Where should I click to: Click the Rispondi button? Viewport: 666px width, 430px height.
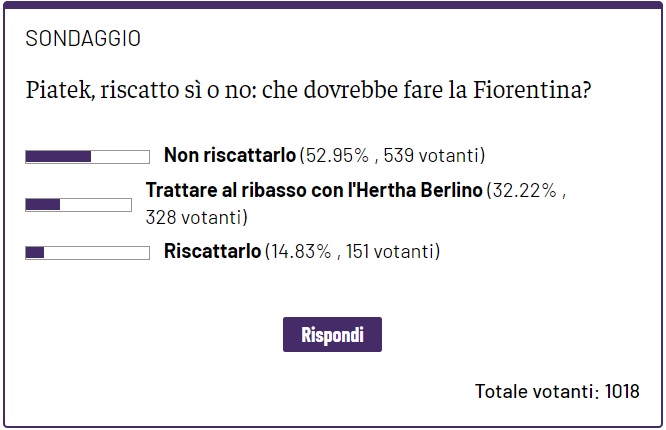[332, 334]
